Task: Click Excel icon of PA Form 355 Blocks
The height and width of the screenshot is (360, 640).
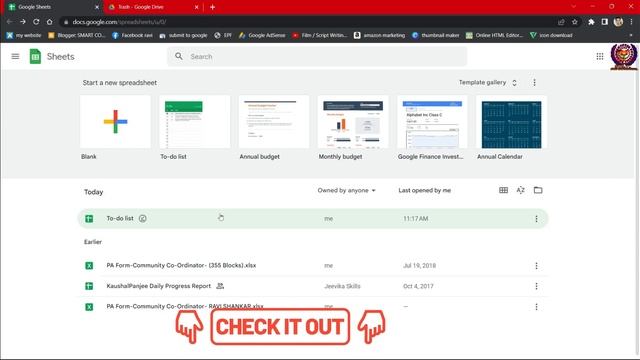Action: (x=89, y=266)
